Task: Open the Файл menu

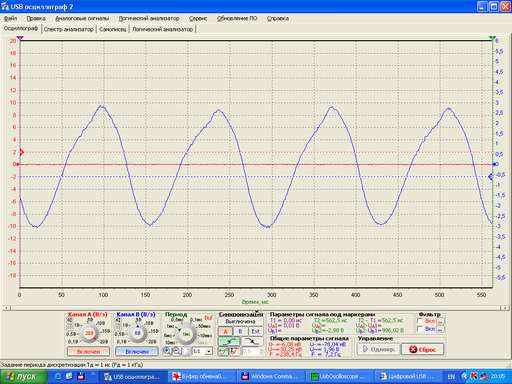Action: pos(10,19)
